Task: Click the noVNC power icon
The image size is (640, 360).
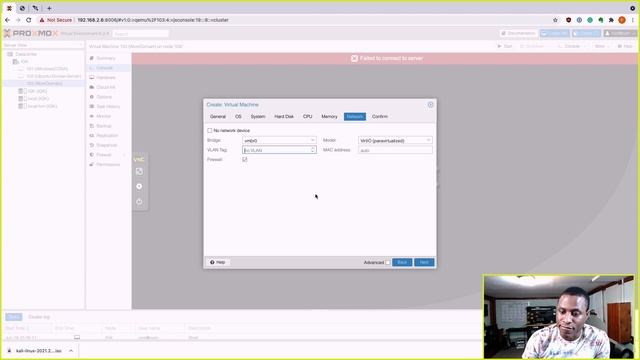Action: coord(139,202)
